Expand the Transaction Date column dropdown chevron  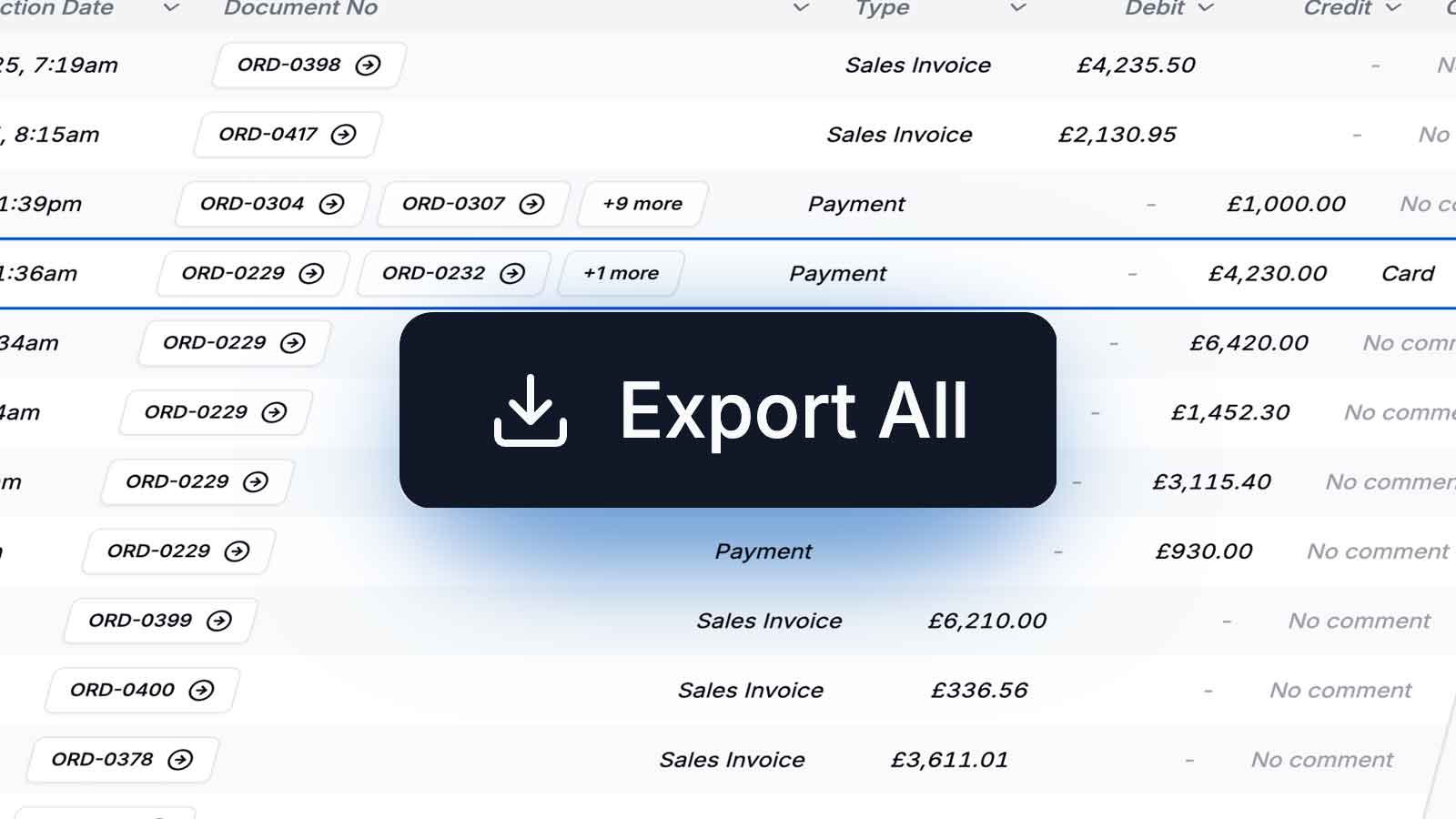coord(171,8)
